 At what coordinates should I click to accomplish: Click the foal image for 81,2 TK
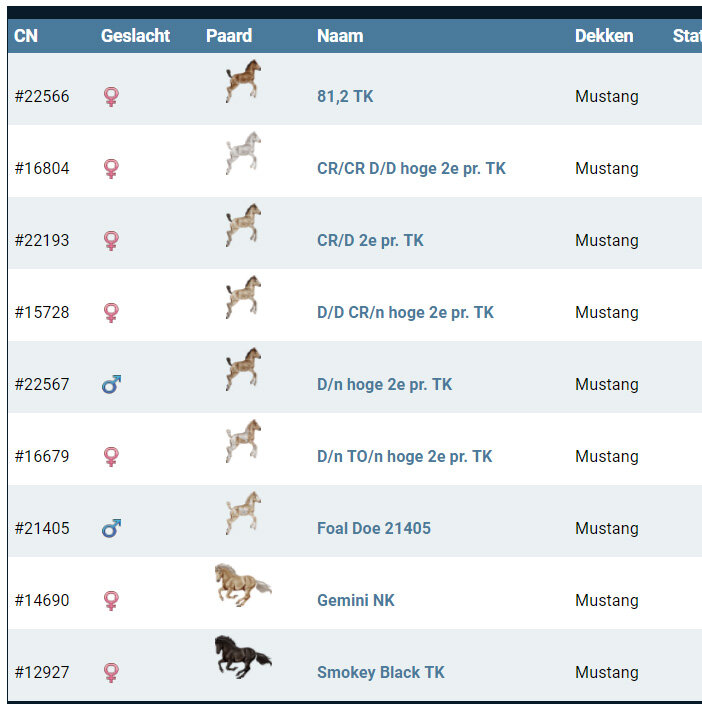[x=243, y=81]
